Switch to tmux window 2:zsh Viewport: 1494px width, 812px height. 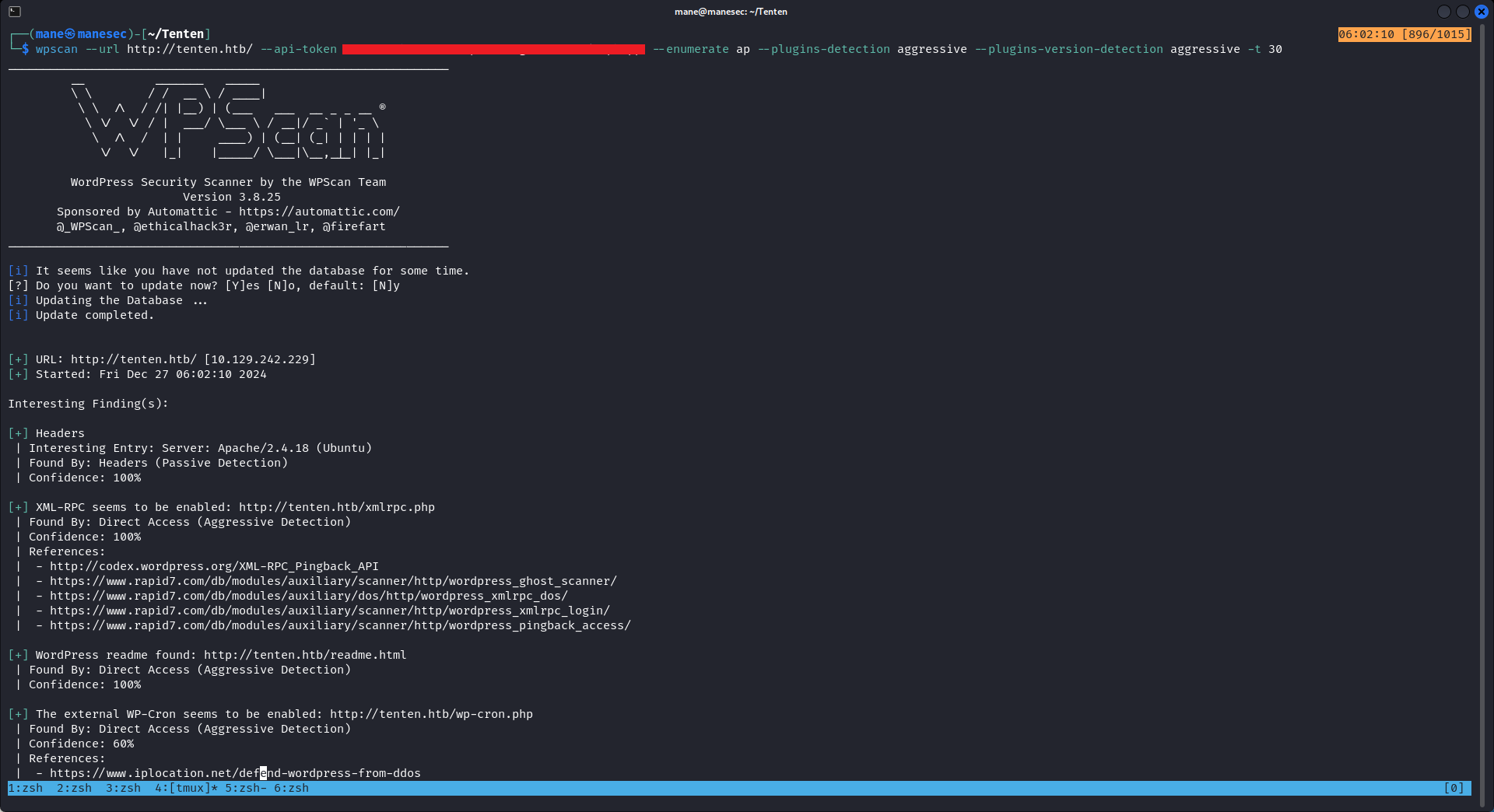coord(74,788)
